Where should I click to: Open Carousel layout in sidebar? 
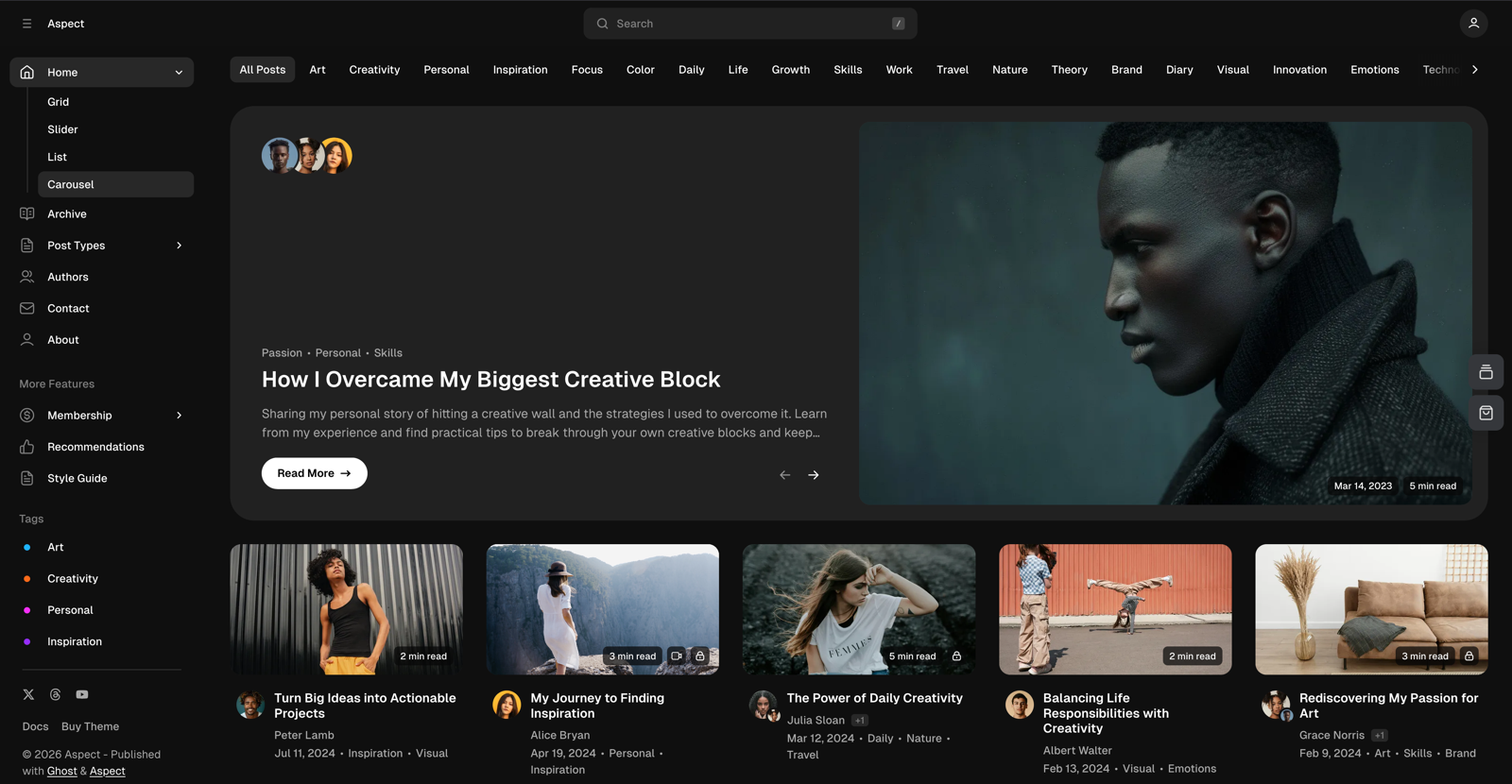pos(115,184)
